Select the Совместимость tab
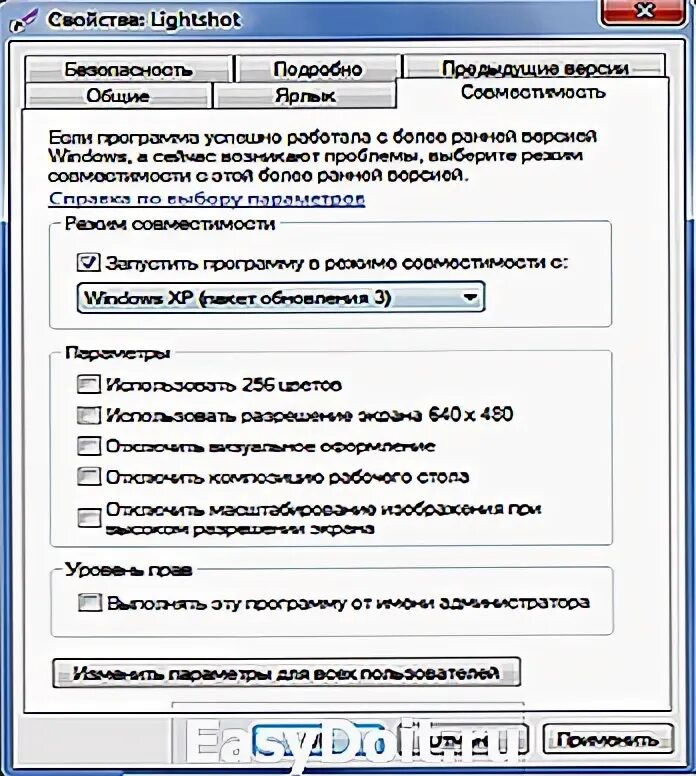The image size is (696, 776). tap(533, 93)
